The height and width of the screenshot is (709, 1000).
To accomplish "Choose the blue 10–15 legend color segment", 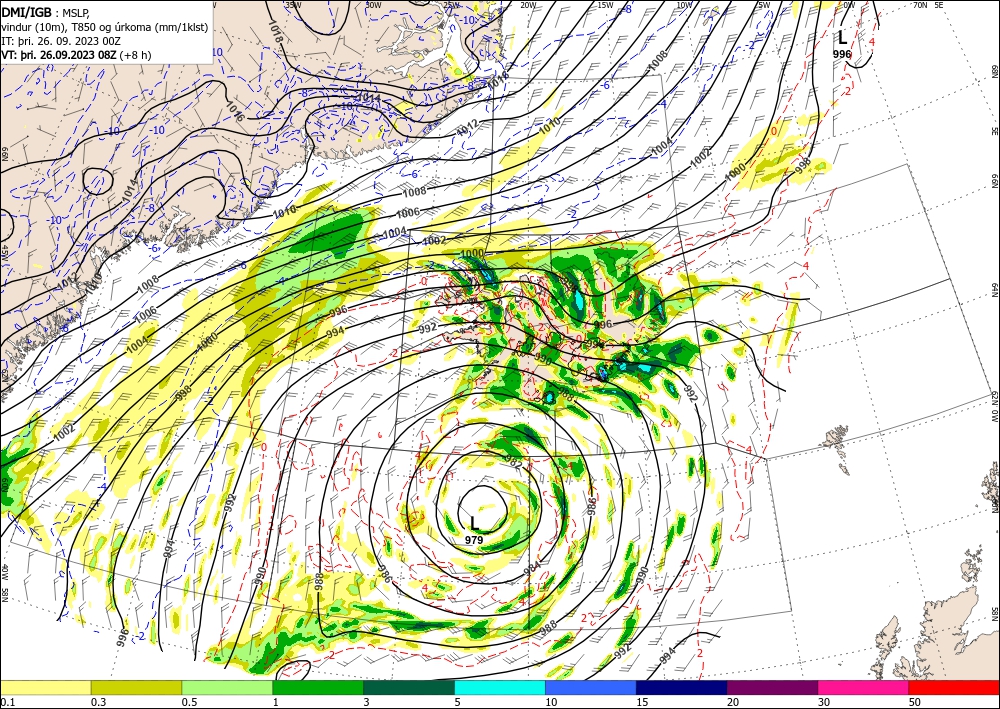I will (x=591, y=687).
